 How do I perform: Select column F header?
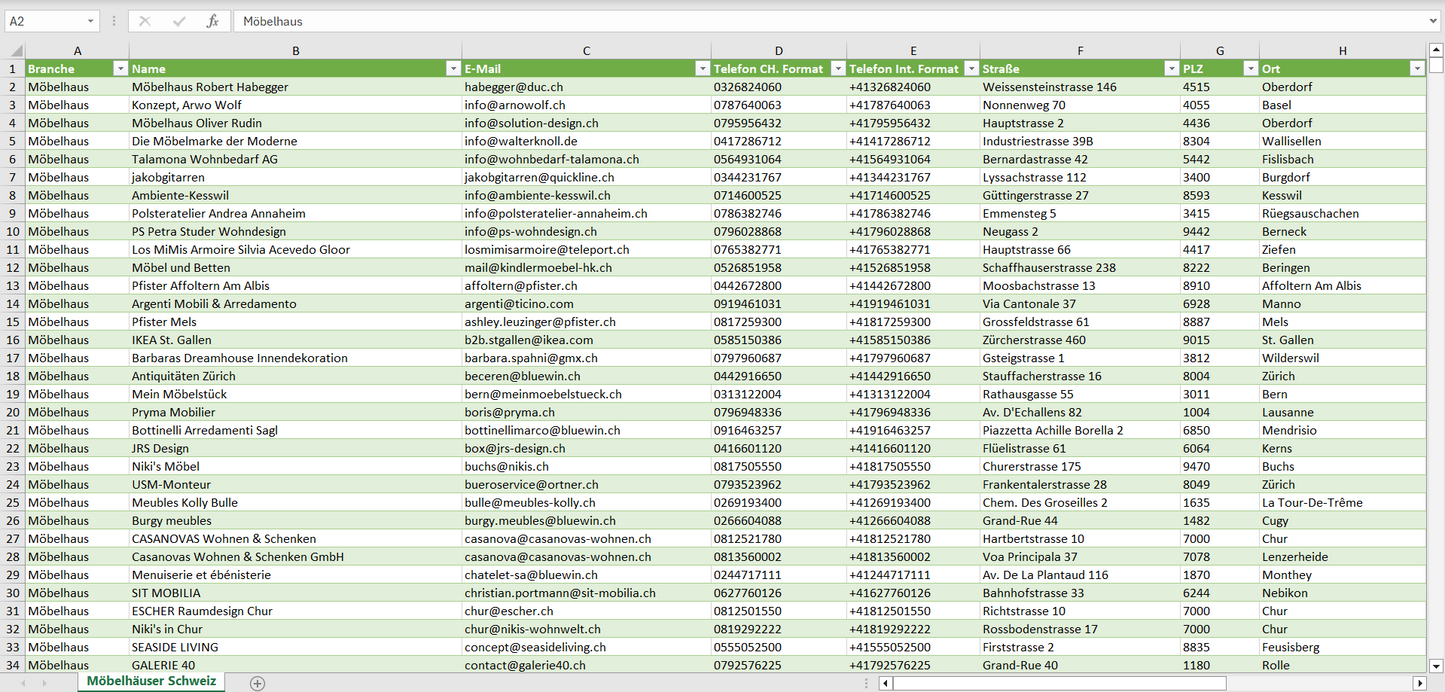(1080, 51)
